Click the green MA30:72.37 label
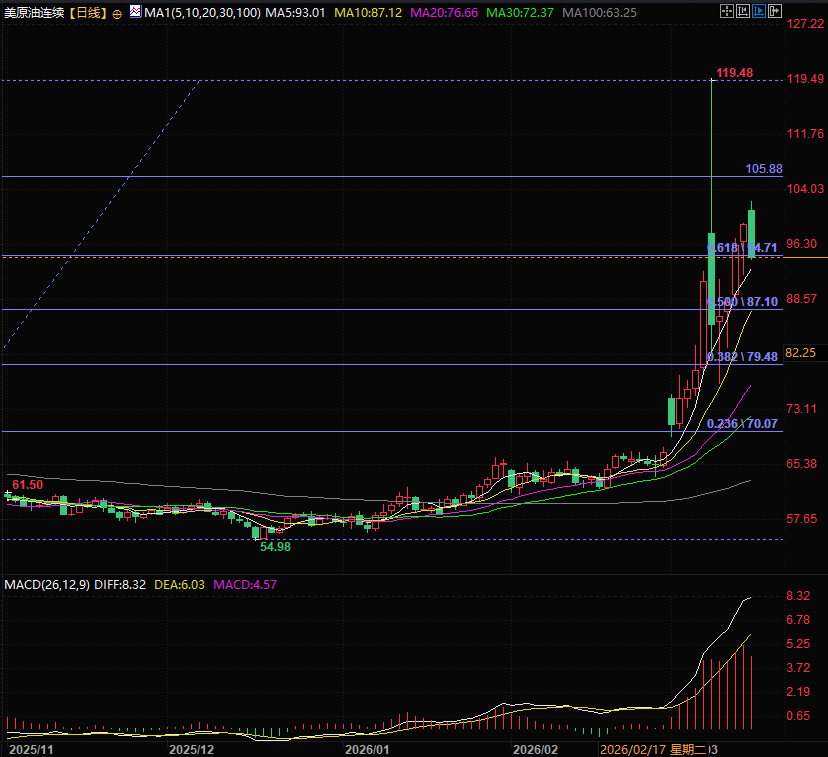This screenshot has width=828, height=757. click(x=520, y=13)
